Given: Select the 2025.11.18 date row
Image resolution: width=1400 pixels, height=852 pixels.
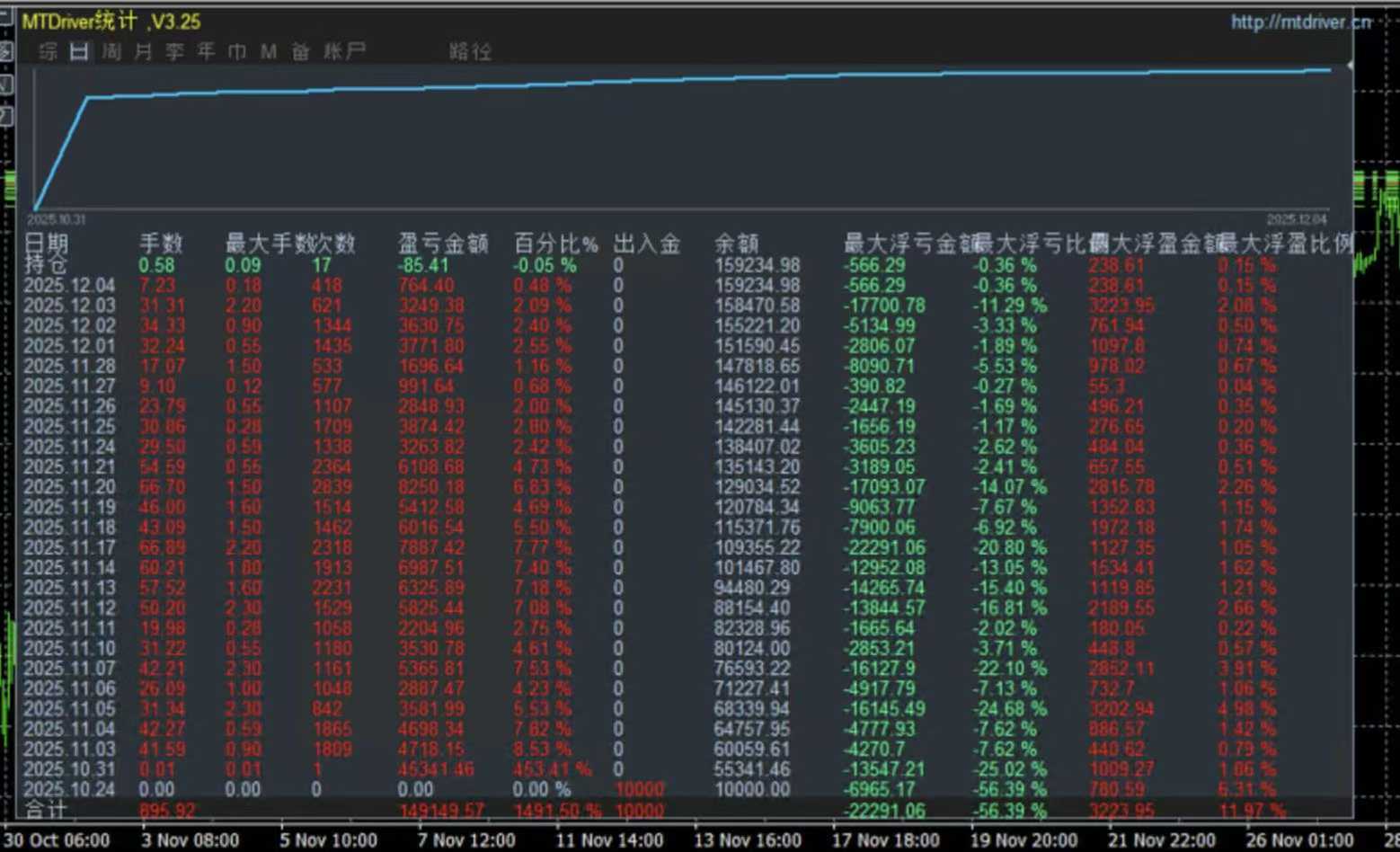Looking at the screenshot, I should 69,528.
